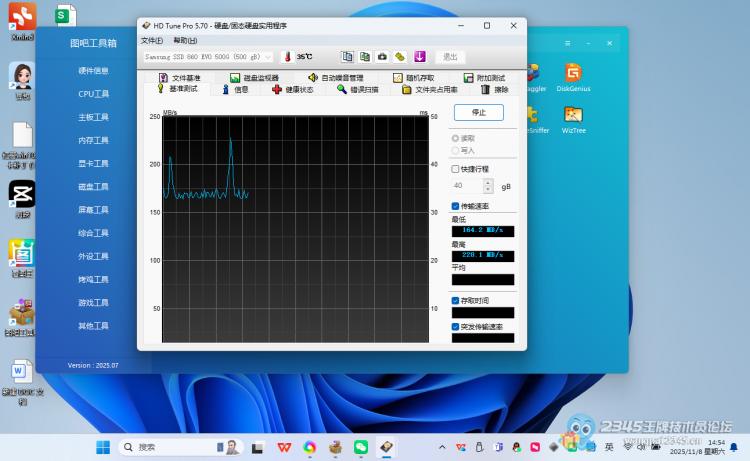Uncheck the 存取时间 checkbox

click(456, 300)
